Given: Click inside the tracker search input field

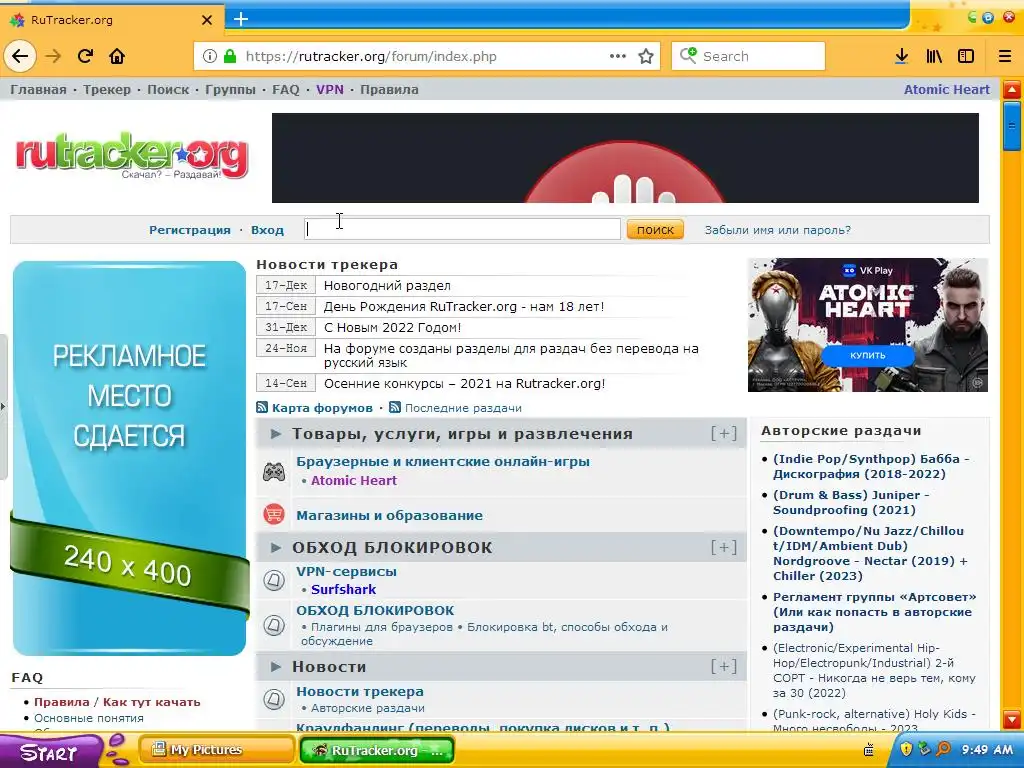Looking at the screenshot, I should [462, 229].
